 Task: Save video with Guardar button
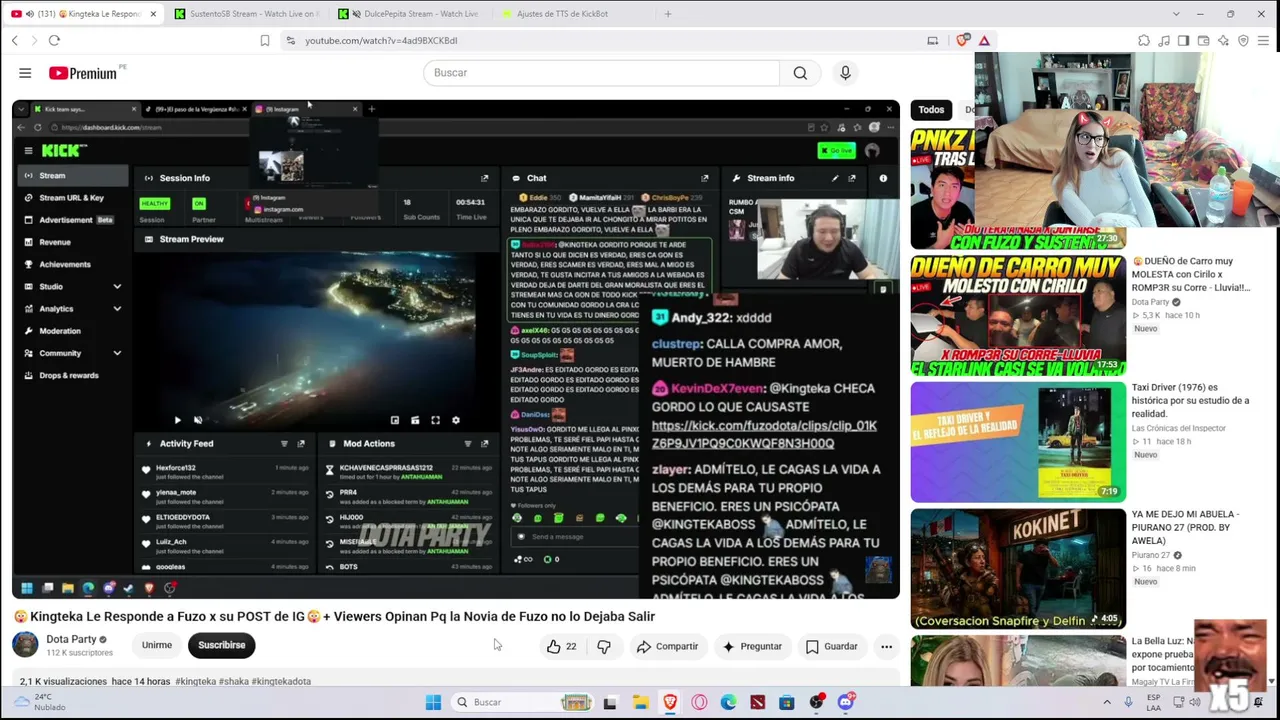832,646
